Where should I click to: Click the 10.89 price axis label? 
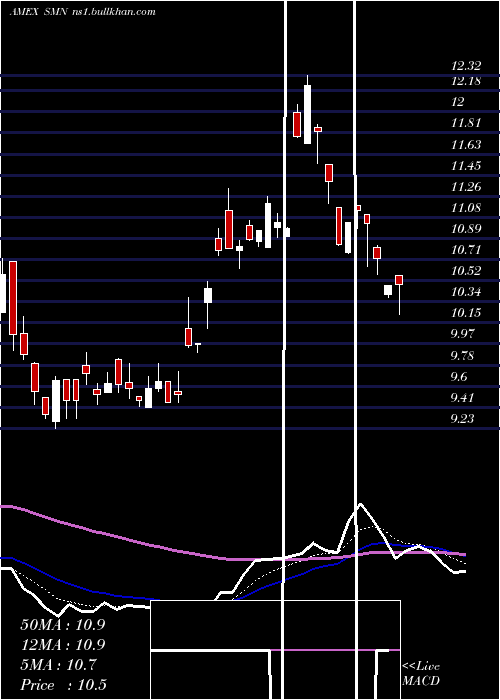click(466, 229)
